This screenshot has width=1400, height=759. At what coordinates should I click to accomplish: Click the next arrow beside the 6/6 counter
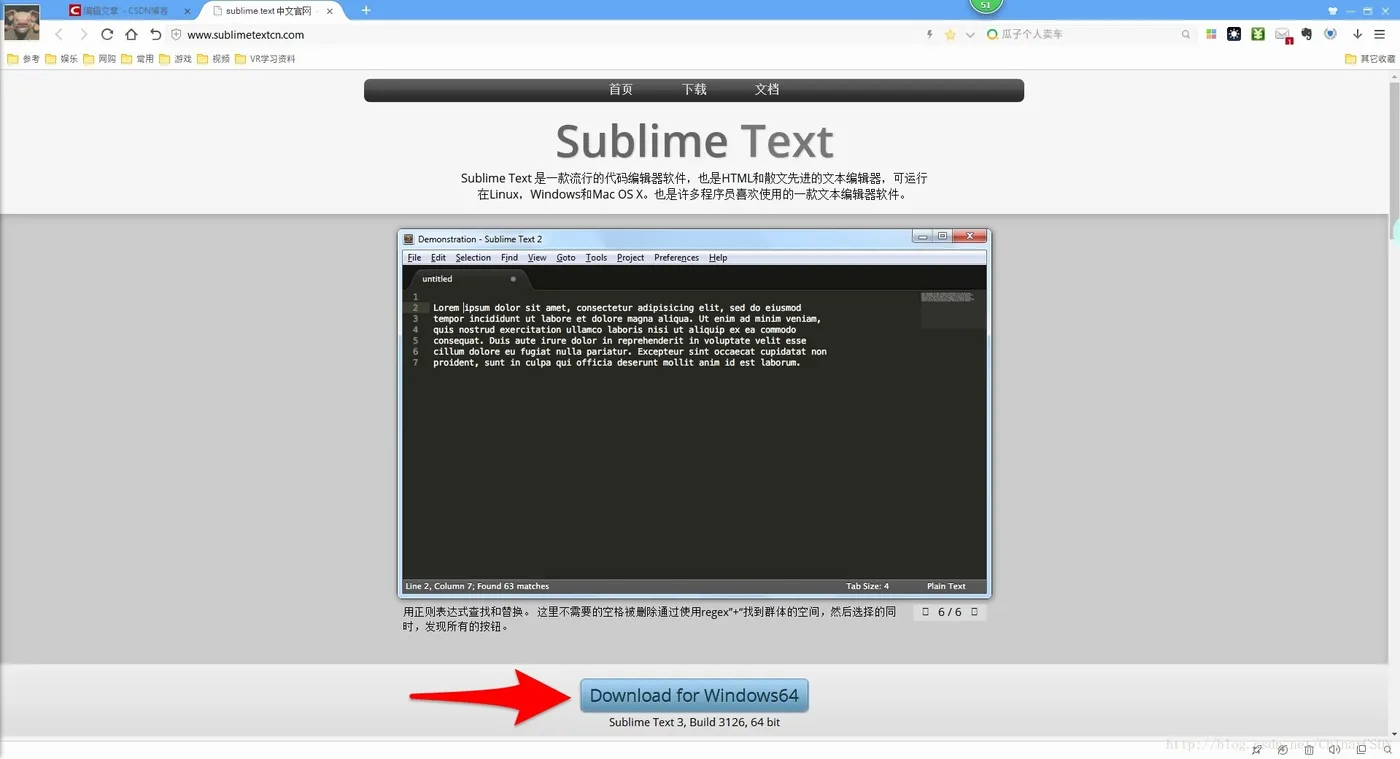click(975, 611)
